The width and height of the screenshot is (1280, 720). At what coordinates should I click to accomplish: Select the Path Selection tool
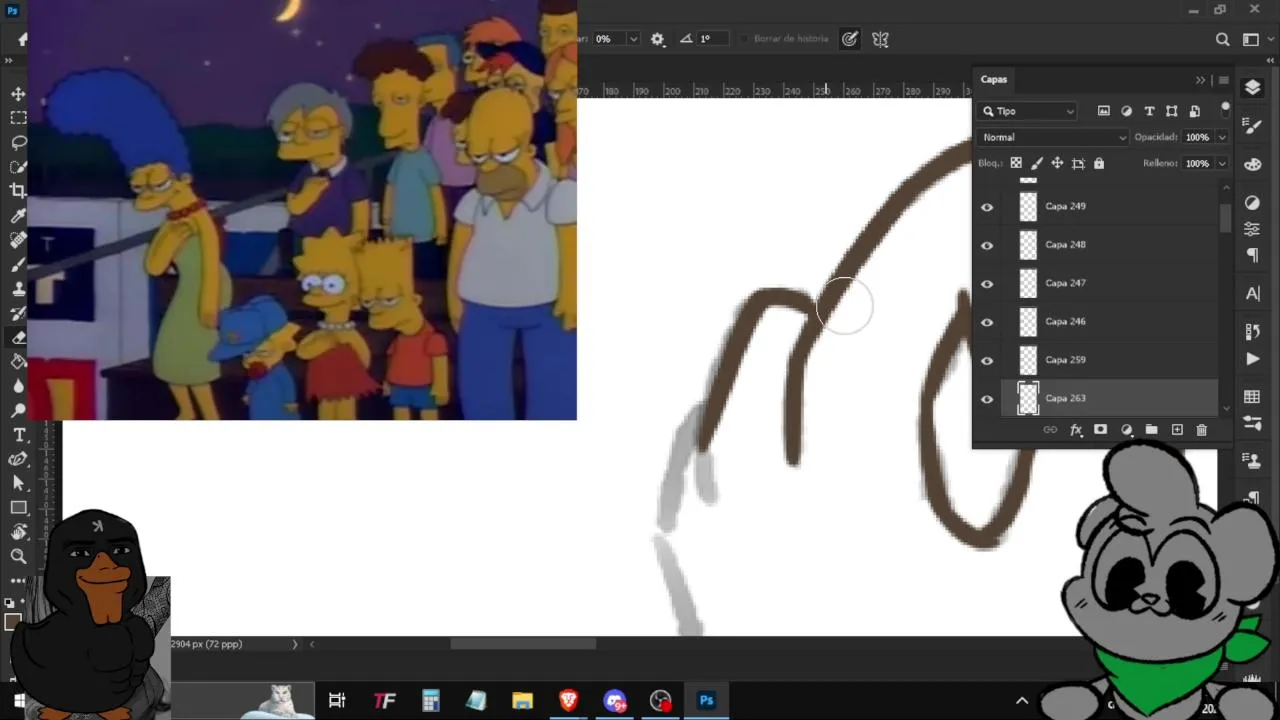pos(18,483)
